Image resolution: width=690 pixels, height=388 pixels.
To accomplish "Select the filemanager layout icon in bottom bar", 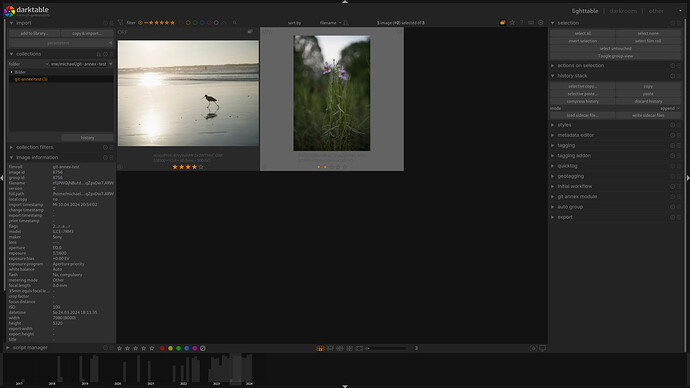I will click(320, 348).
